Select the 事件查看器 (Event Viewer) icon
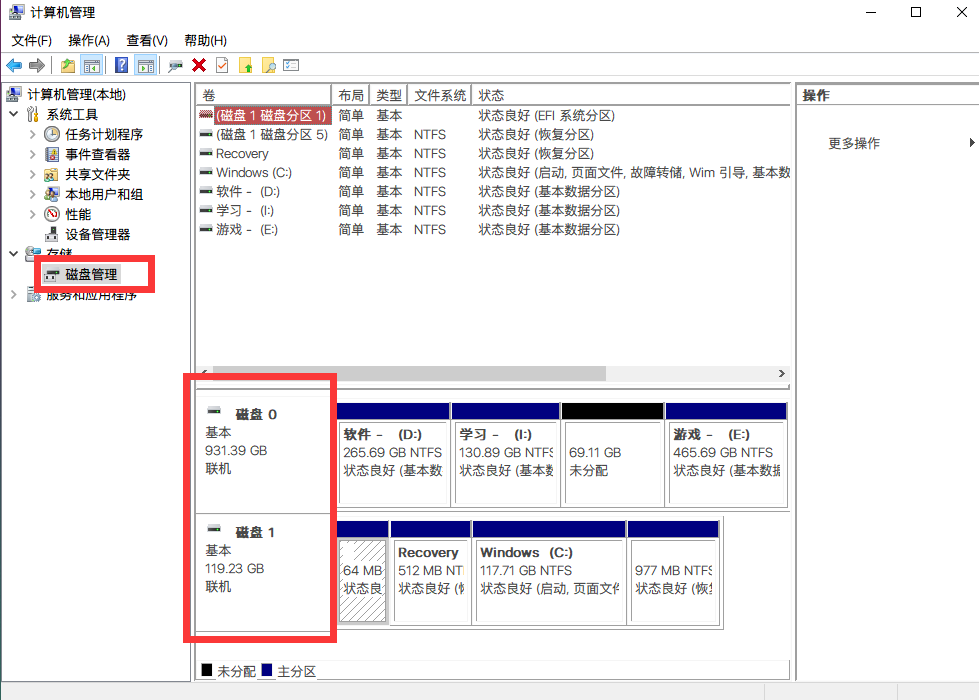This screenshot has height=700, width=979. (51, 155)
